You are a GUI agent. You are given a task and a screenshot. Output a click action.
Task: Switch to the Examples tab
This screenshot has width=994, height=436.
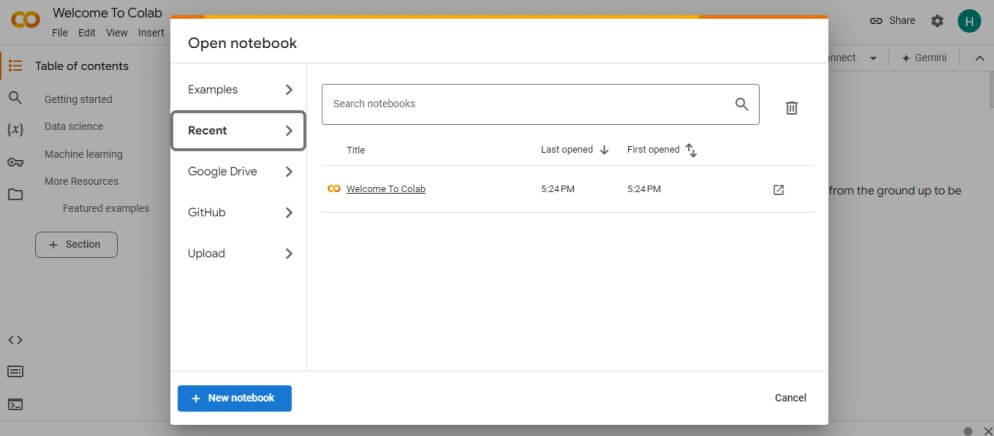238,89
